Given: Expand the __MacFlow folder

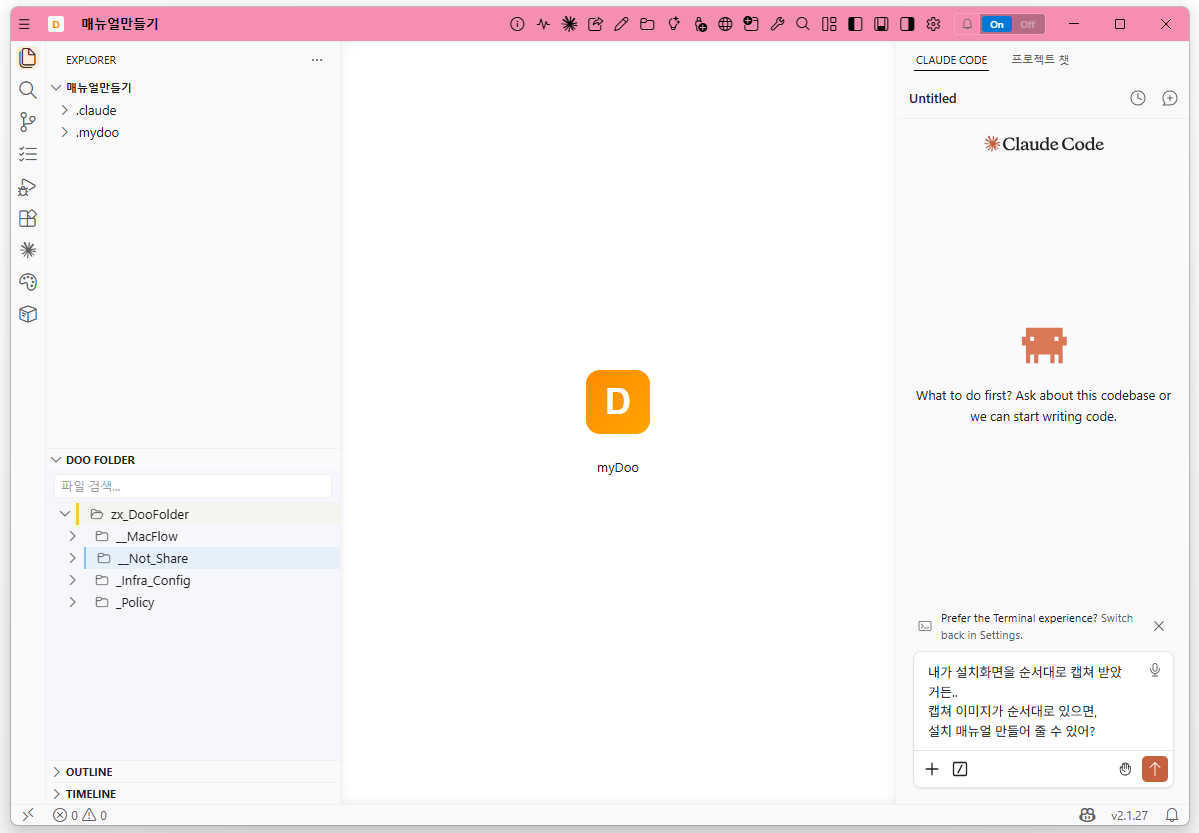Looking at the screenshot, I should (x=73, y=536).
